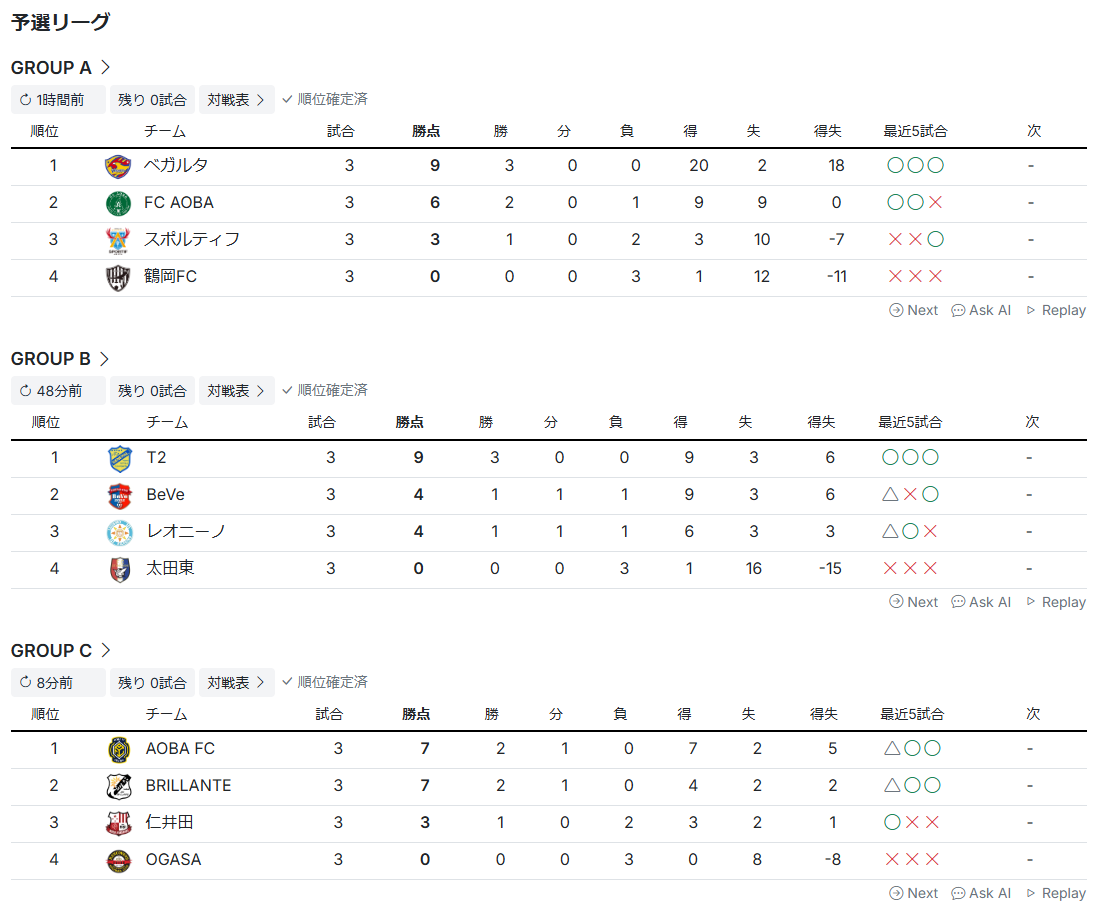The image size is (1108, 924).
Task: Click the レオニーノ team logo
Action: point(120,532)
